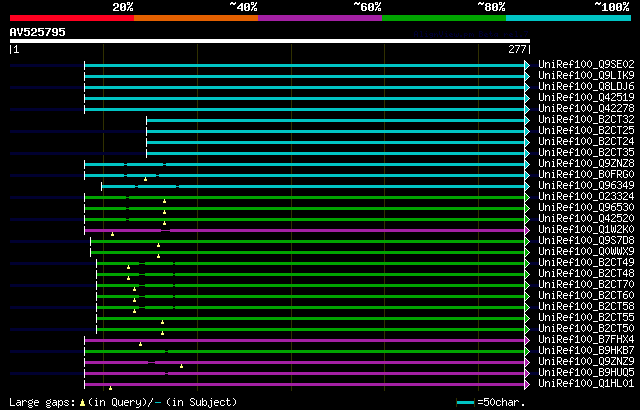The image size is (640, 410).
Task: Click the green arrowhead ending the B9HKB7 bar
Action: [527, 351]
